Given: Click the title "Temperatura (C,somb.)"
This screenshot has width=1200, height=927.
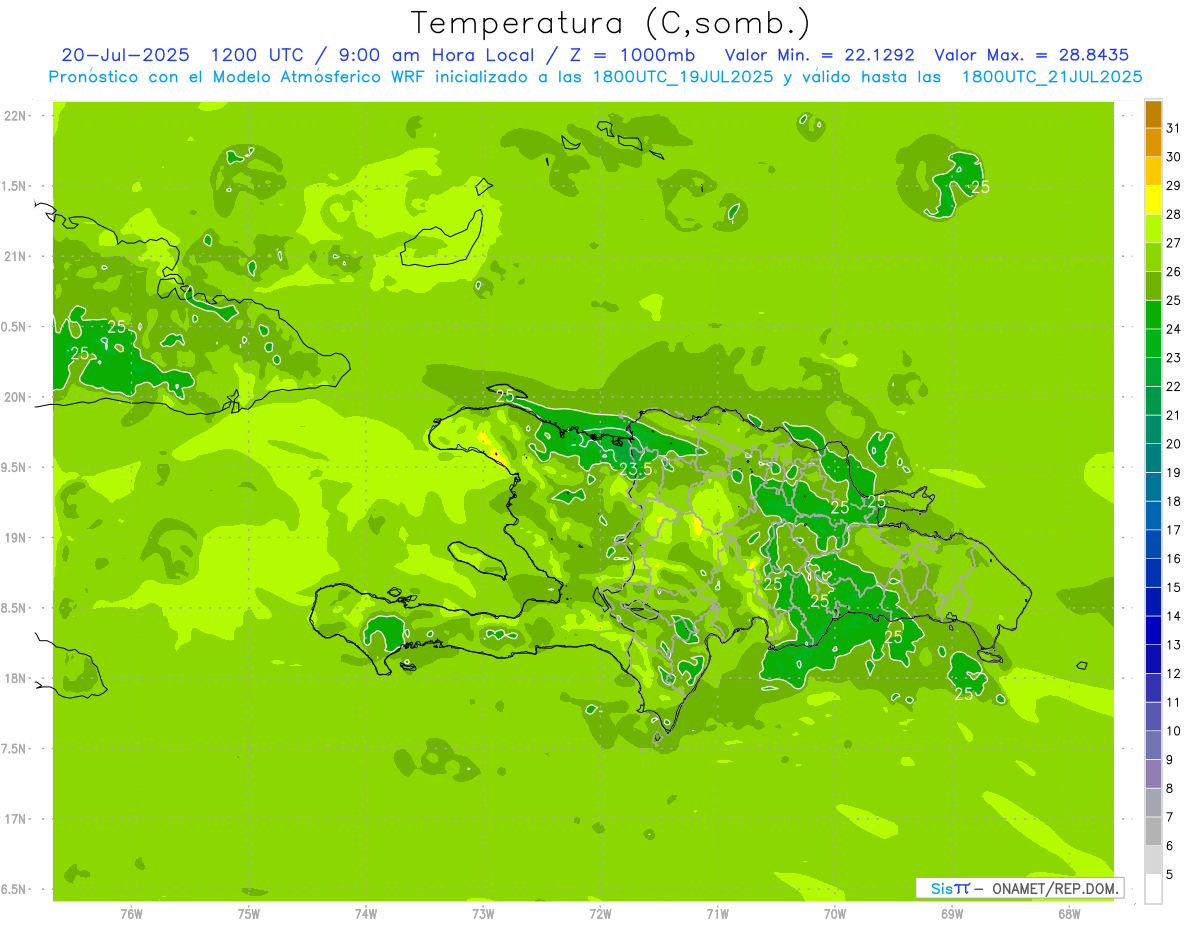Looking at the screenshot, I should point(611,23).
